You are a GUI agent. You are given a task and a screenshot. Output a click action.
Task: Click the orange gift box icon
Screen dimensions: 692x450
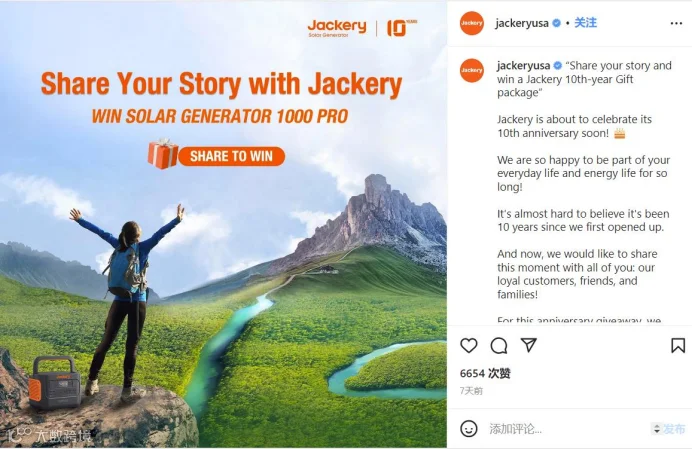[x=163, y=154]
